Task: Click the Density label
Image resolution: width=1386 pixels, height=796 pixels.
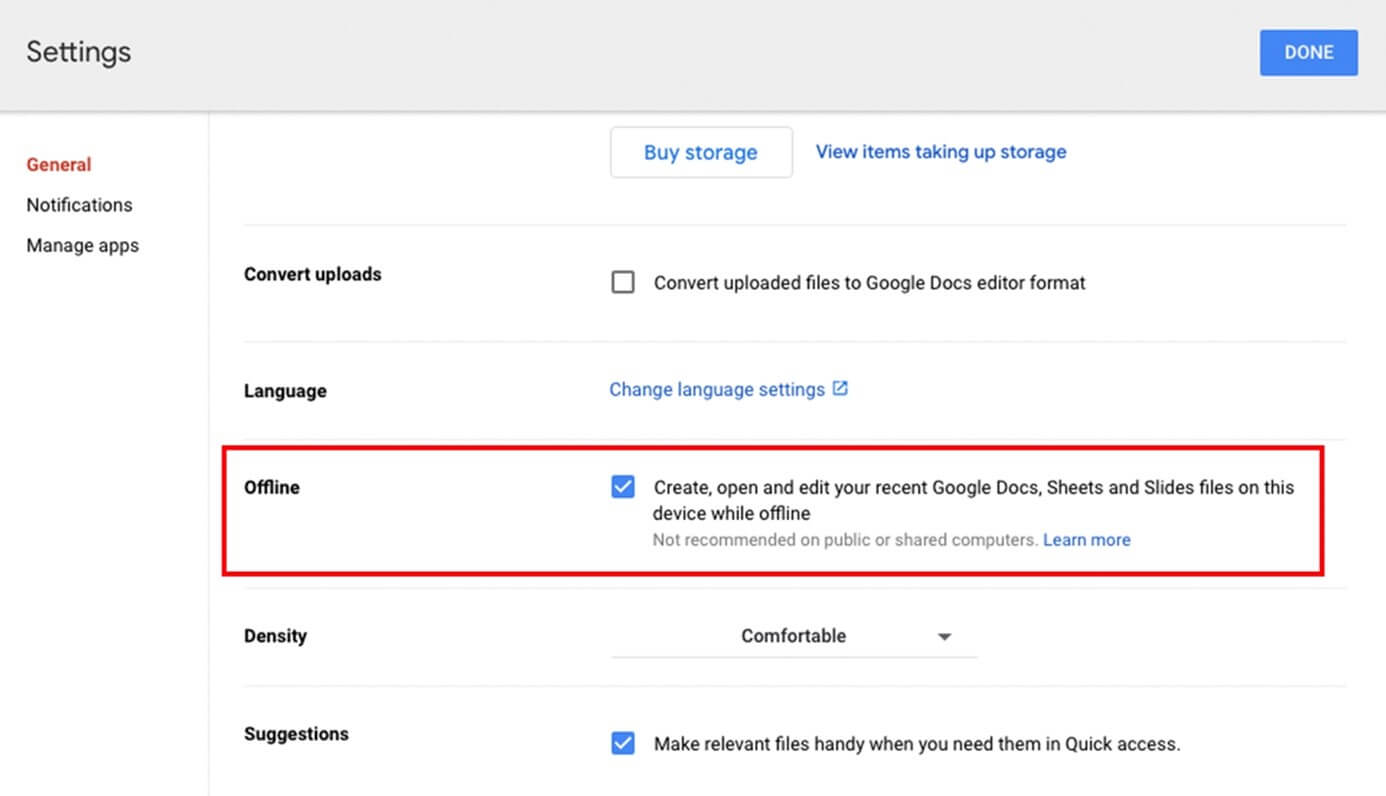Action: point(275,636)
